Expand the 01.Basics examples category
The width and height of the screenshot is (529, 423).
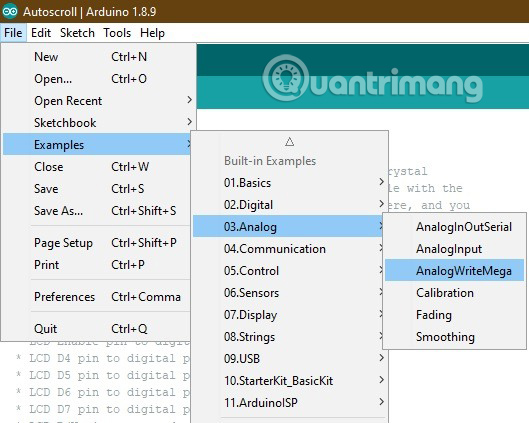pyautogui.click(x=290, y=183)
